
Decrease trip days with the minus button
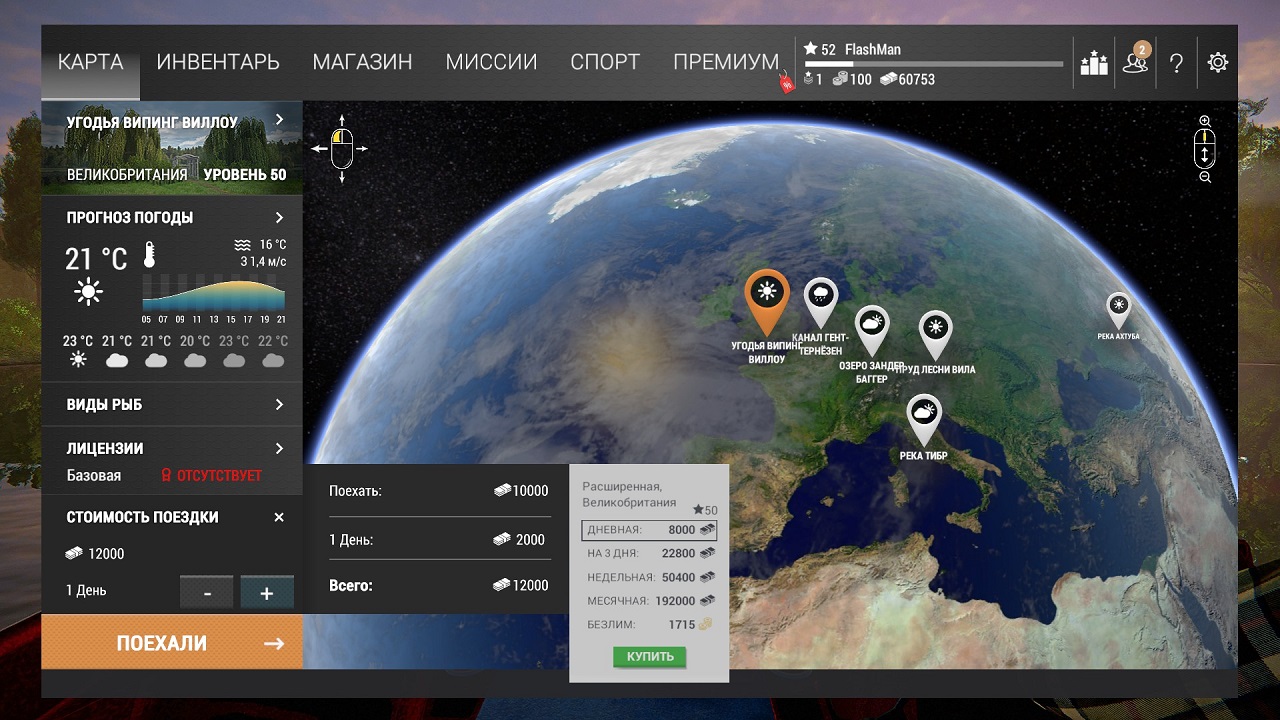[x=207, y=593]
